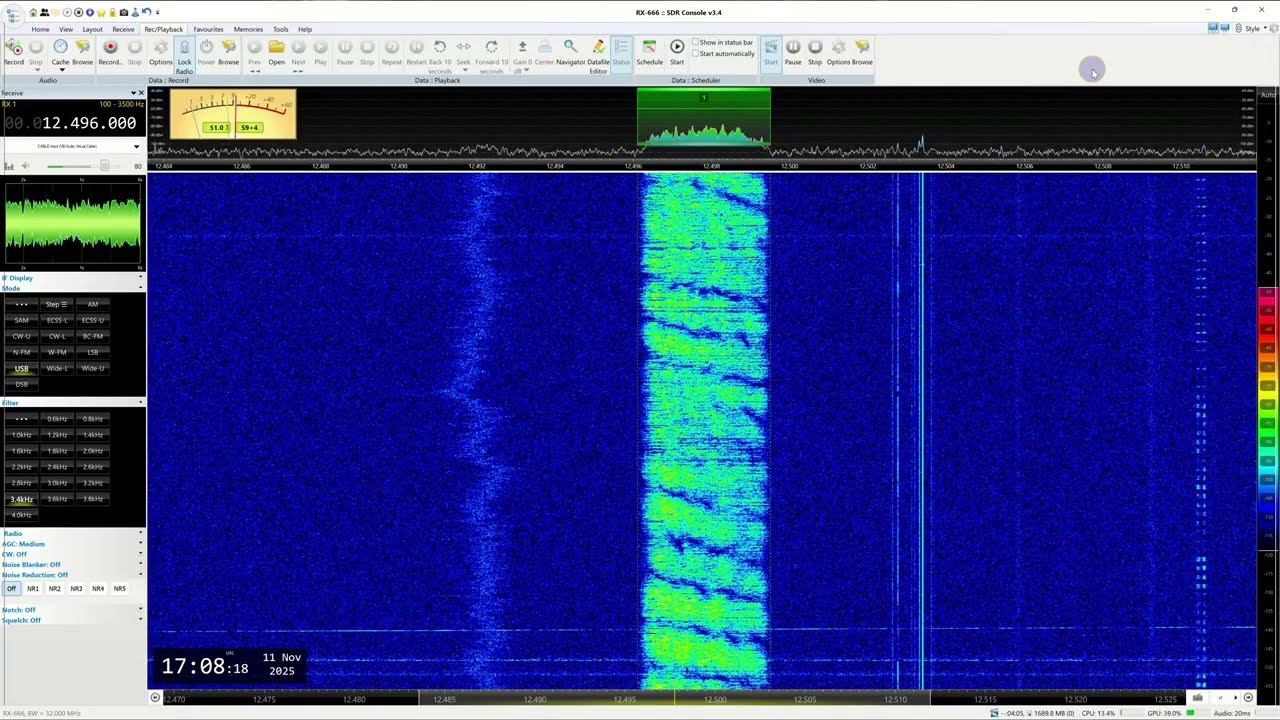Image resolution: width=1280 pixels, height=720 pixels.
Task: Click the Auto button on spectrum
Action: (1268, 95)
